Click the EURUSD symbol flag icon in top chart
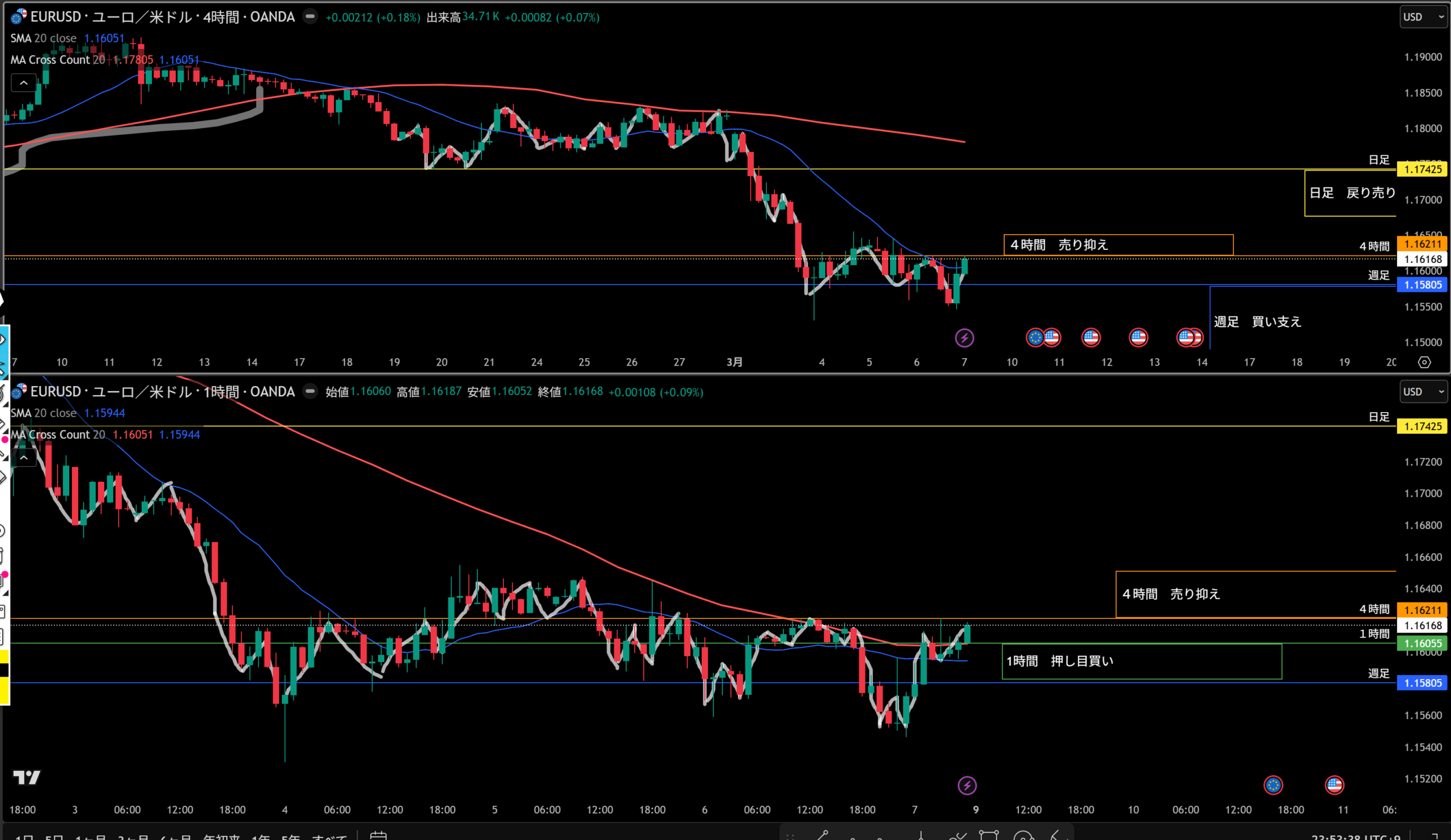Screen dimensions: 1451x840 pyautogui.click(x=19, y=16)
